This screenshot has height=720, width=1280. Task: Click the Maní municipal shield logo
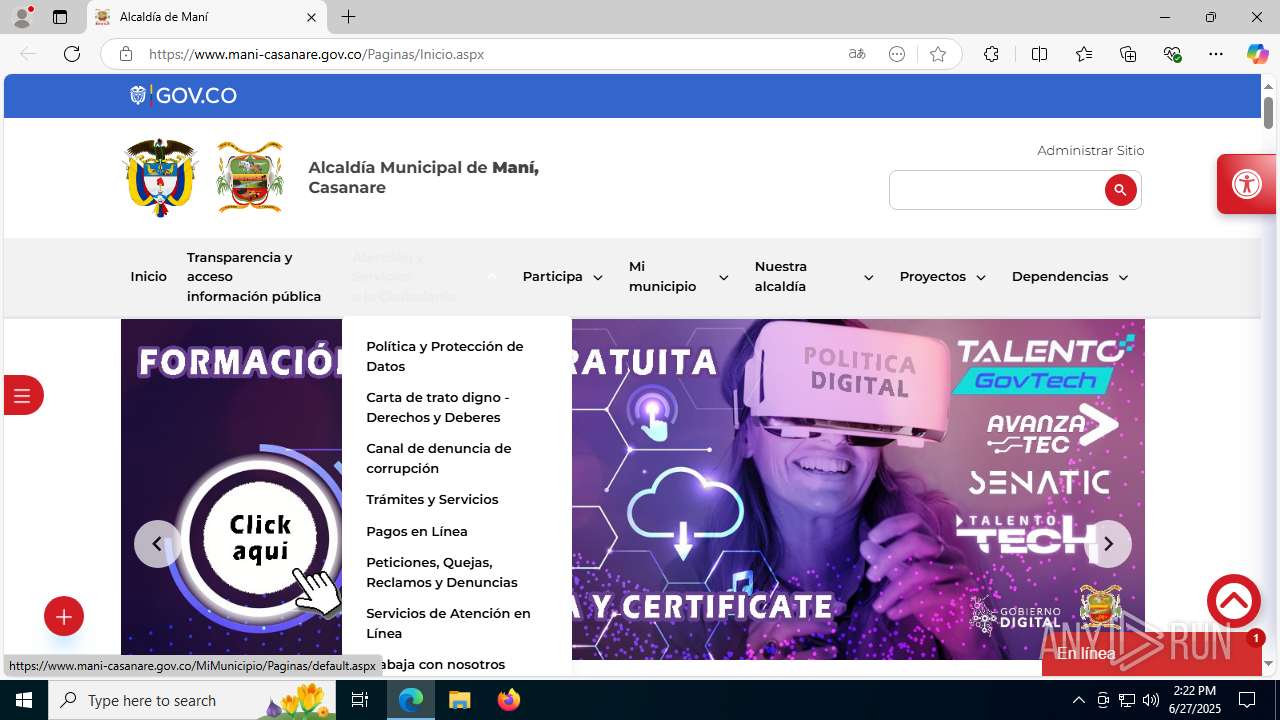(250, 177)
